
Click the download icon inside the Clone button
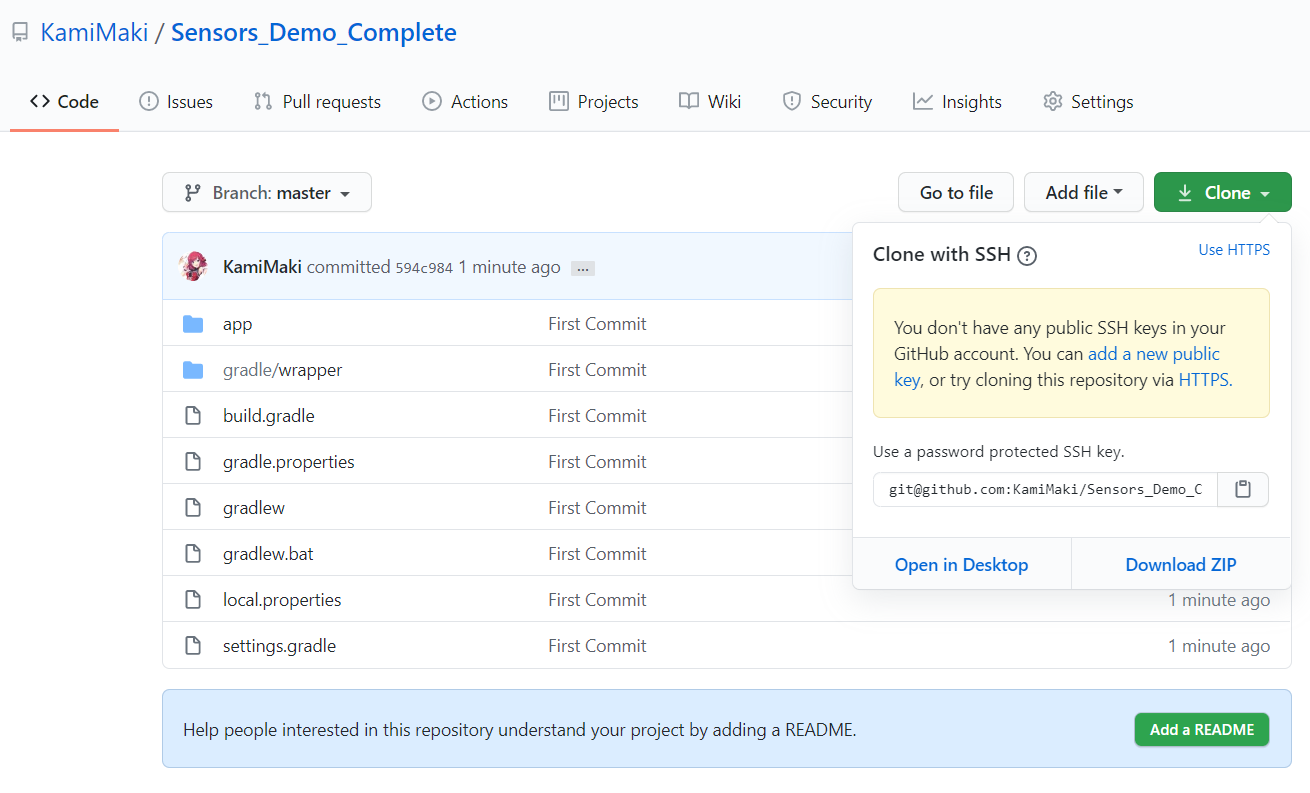[1185, 191]
